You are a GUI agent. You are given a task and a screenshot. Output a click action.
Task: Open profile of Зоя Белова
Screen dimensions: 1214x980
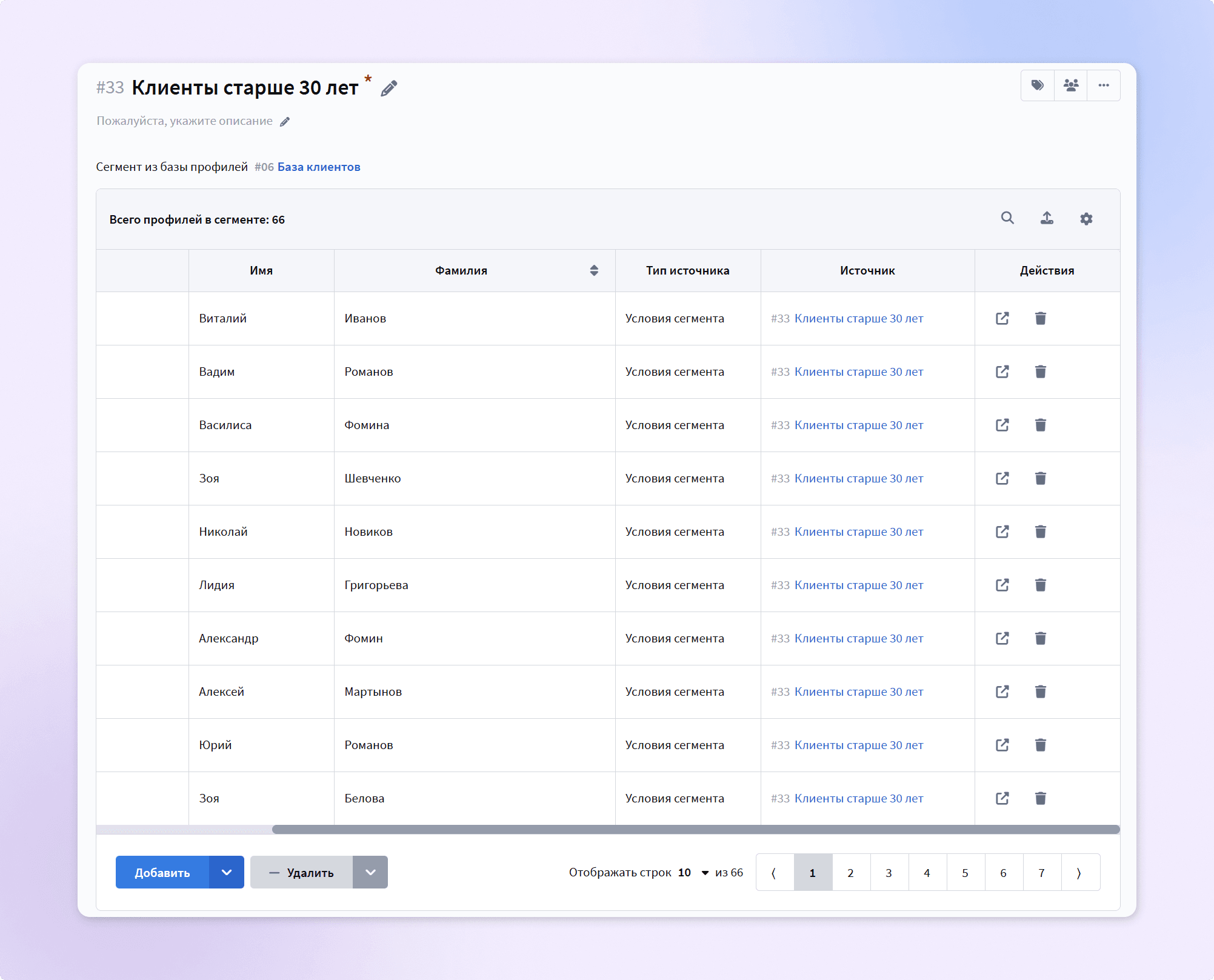pyautogui.click(x=1002, y=798)
